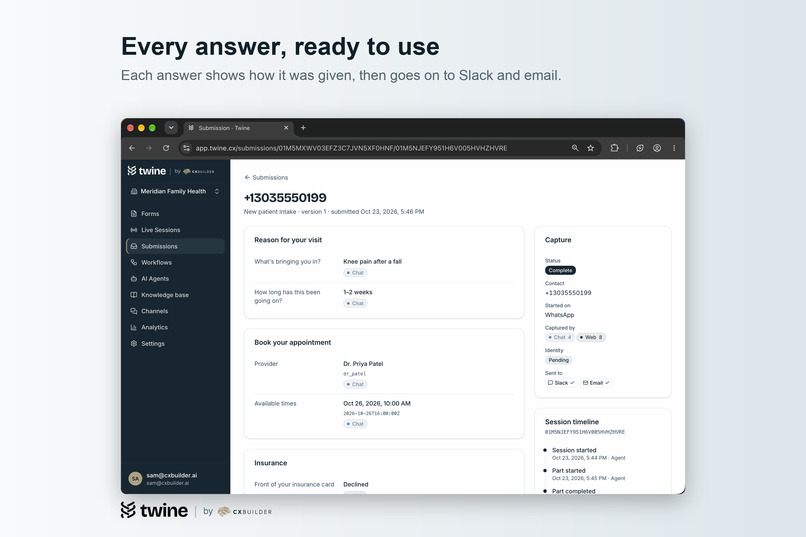
Task: Click the Channels chat icon
Action: click(134, 311)
